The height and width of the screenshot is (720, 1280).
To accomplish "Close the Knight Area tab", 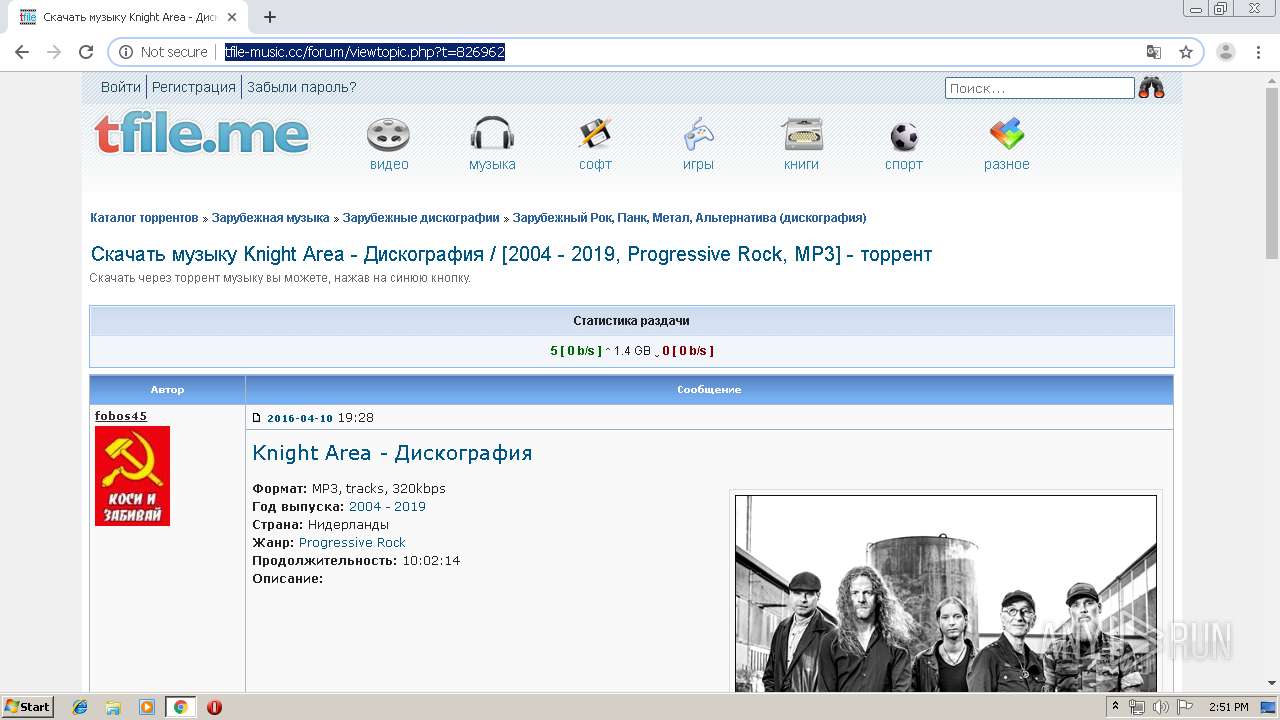I will click(232, 17).
